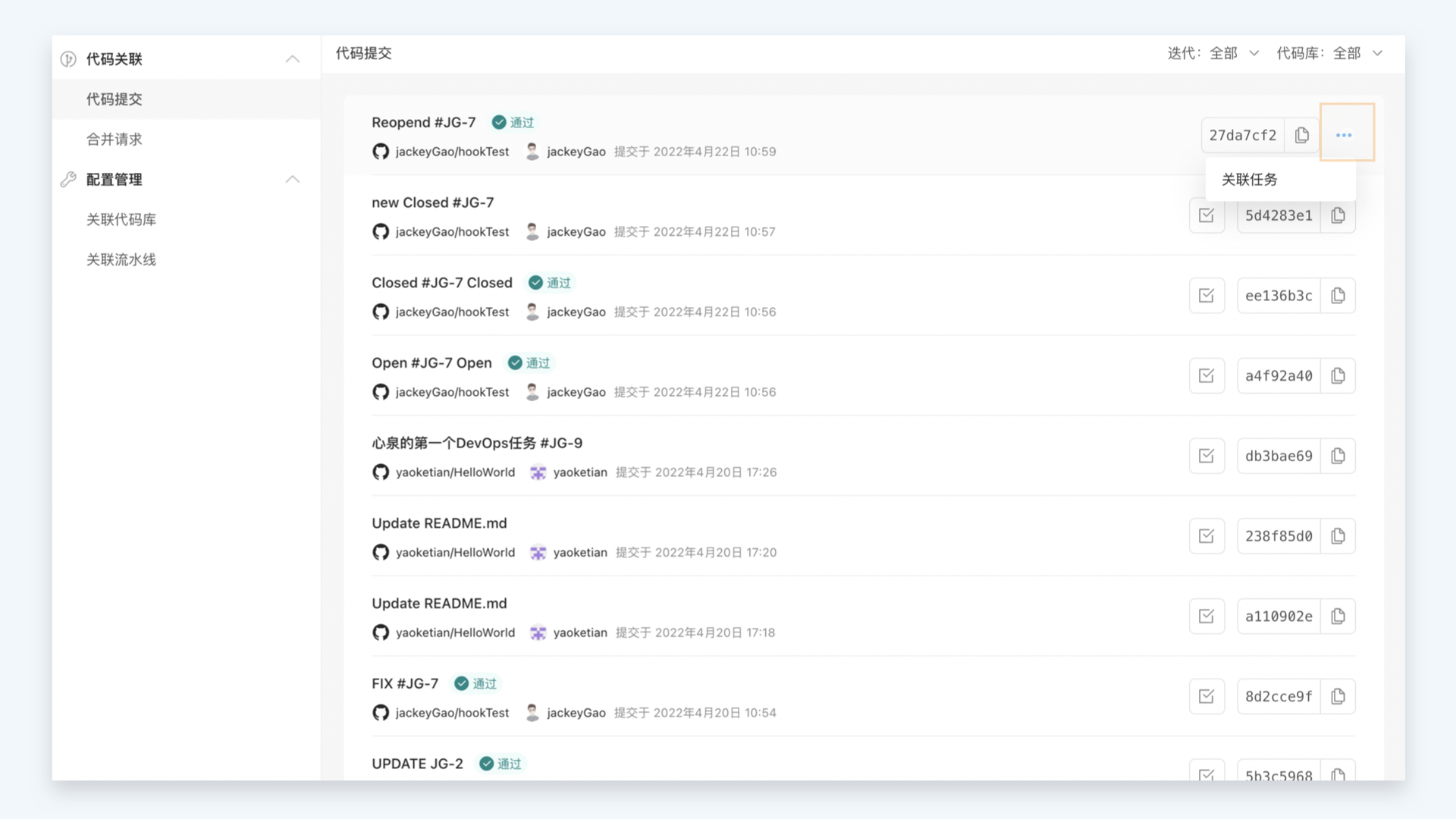Select 关联任务 from the popup menu
This screenshot has height=819, width=1456.
click(1250, 180)
